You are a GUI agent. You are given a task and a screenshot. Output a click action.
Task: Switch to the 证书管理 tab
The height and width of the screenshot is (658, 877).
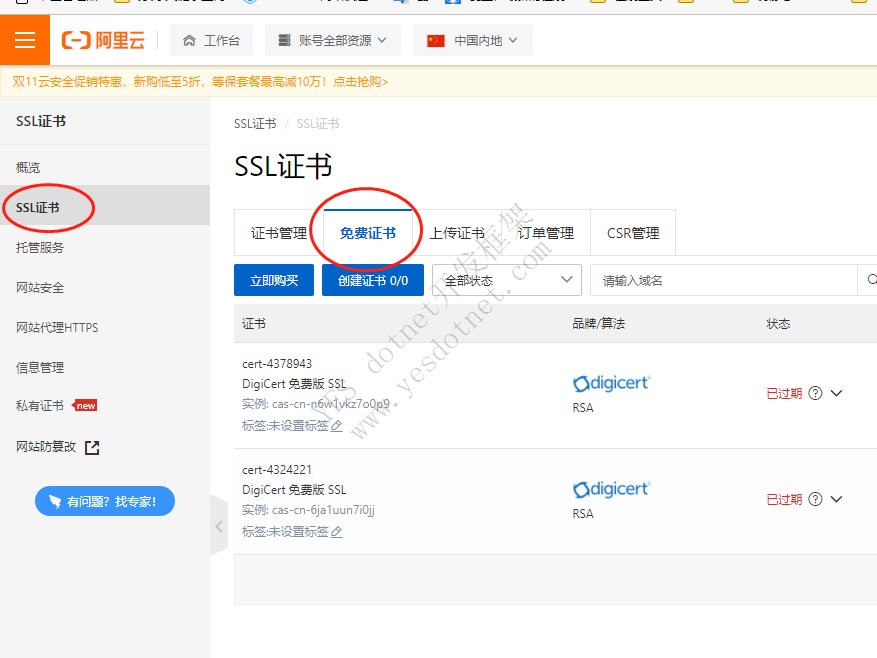pos(278,233)
